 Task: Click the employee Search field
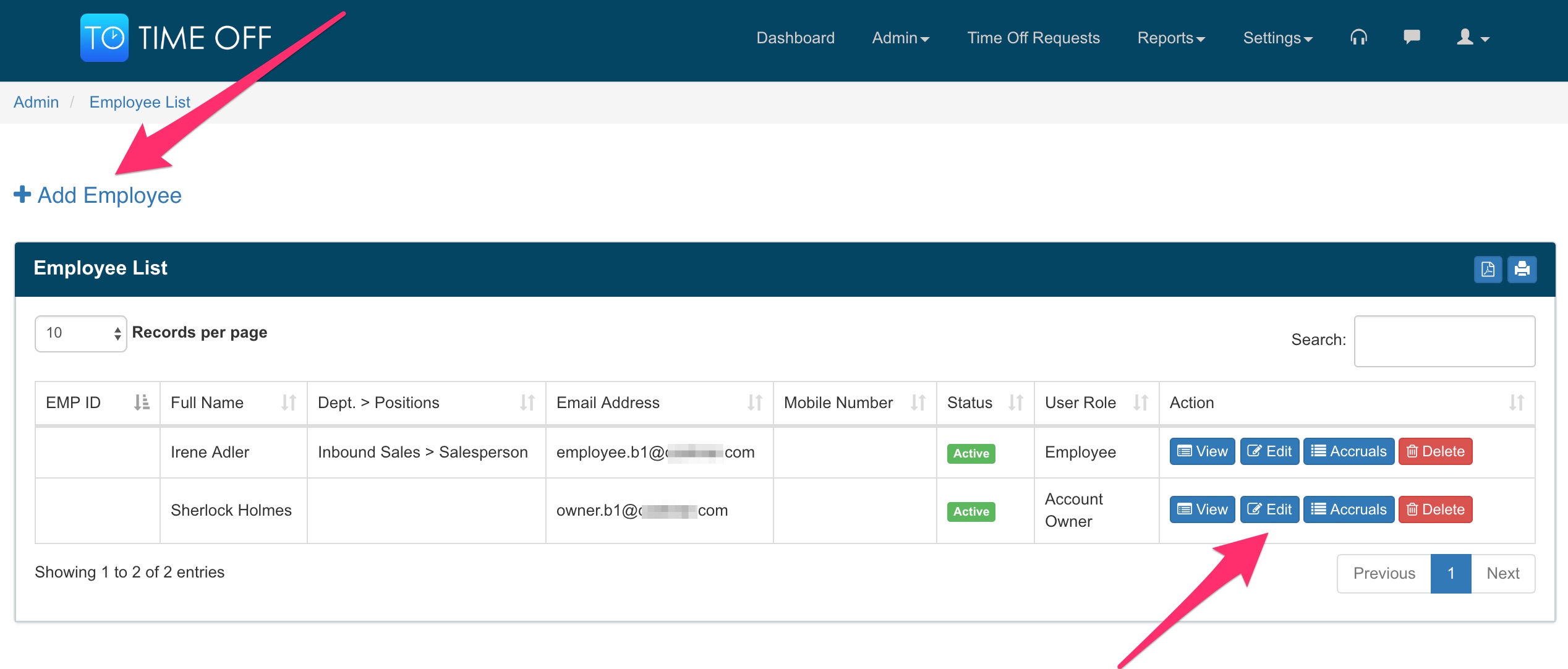(1444, 341)
